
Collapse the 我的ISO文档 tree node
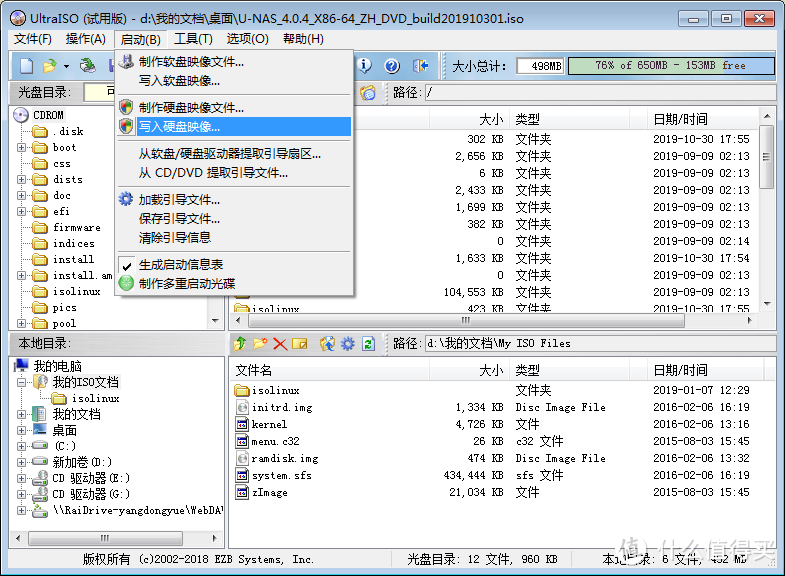(21, 382)
